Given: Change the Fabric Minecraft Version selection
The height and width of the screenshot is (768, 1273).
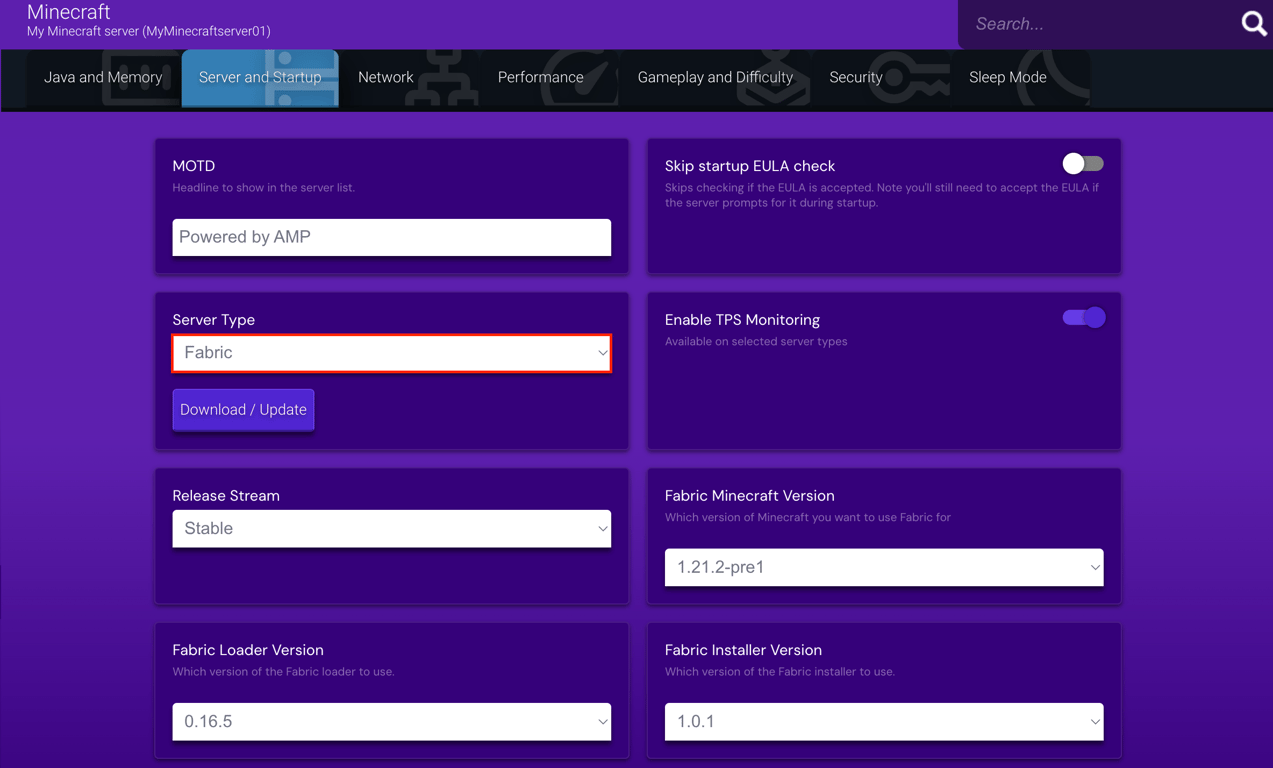Looking at the screenshot, I should (883, 567).
